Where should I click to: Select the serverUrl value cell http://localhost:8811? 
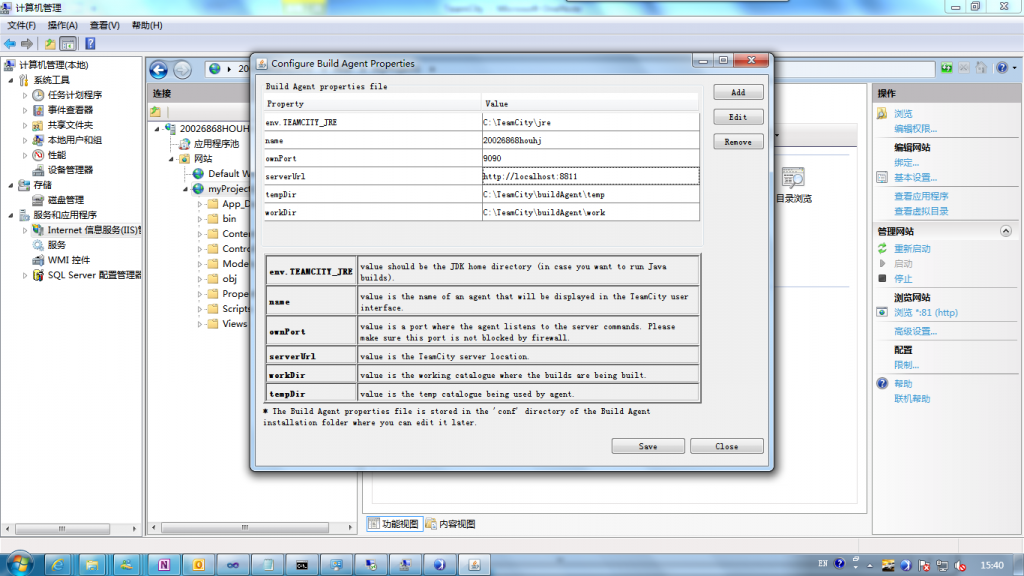590,176
